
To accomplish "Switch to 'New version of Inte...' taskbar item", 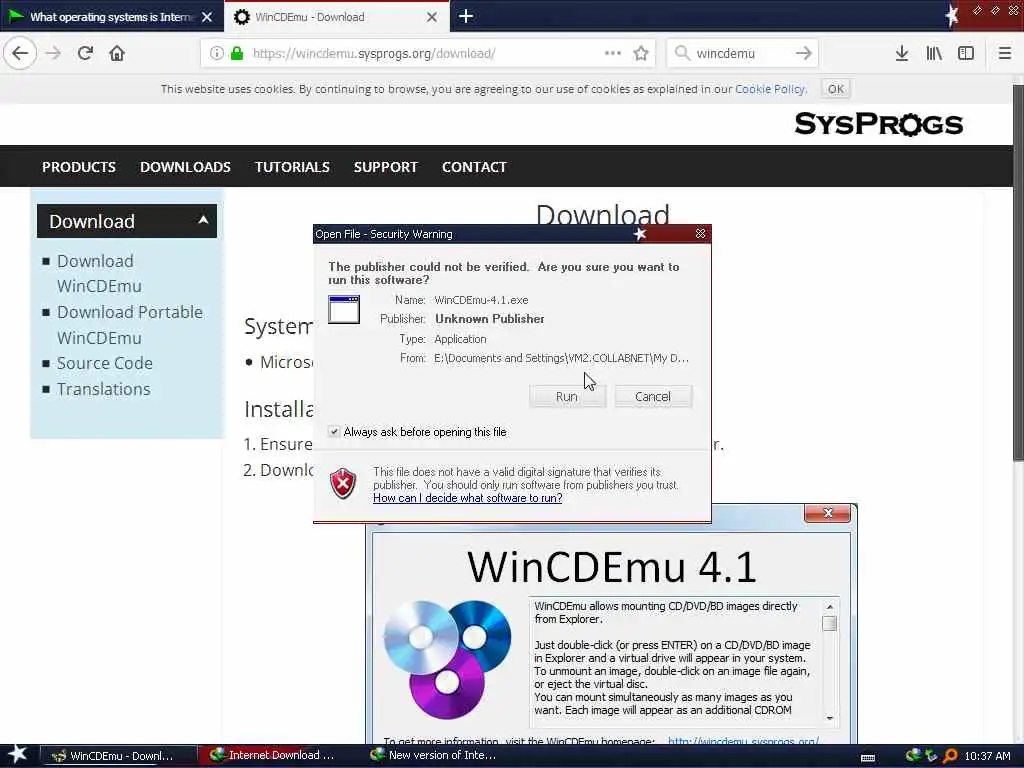I will pyautogui.click(x=434, y=755).
